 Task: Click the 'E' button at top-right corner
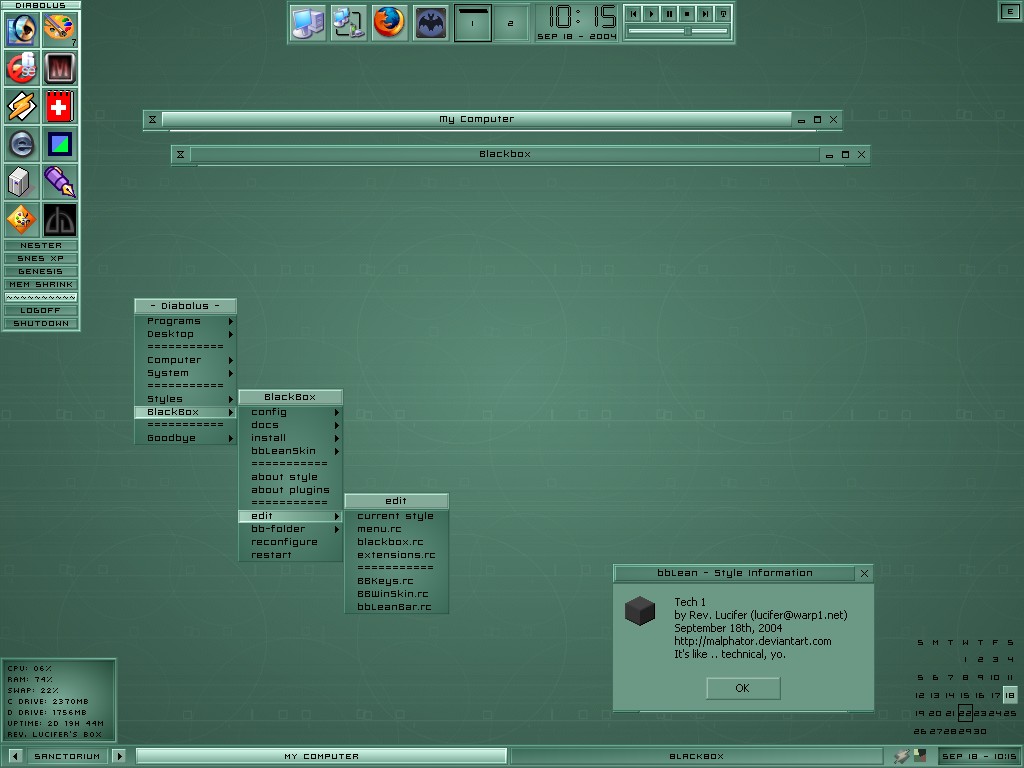(x=1009, y=11)
